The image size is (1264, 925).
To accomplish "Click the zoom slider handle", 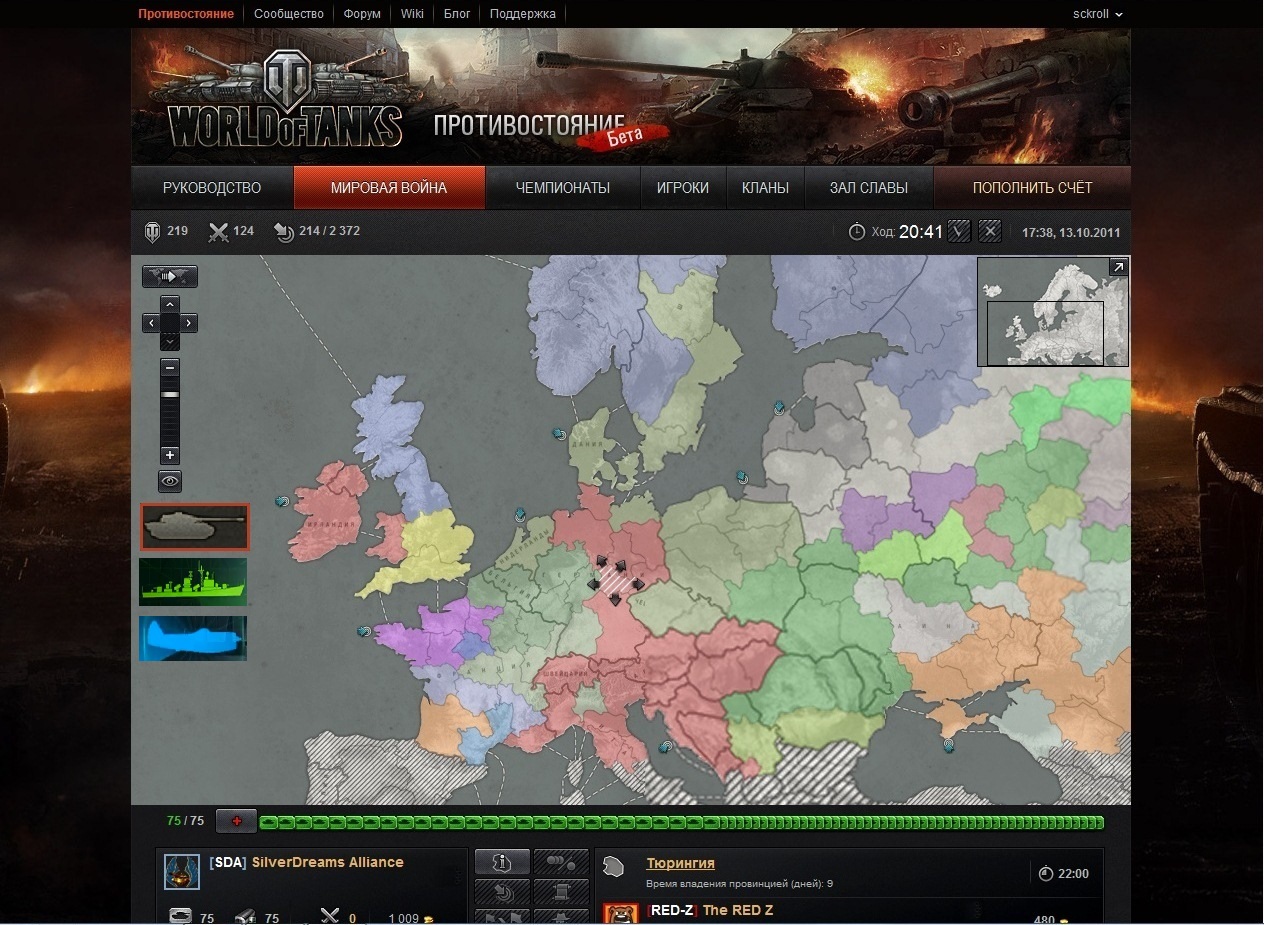I will 170,395.
